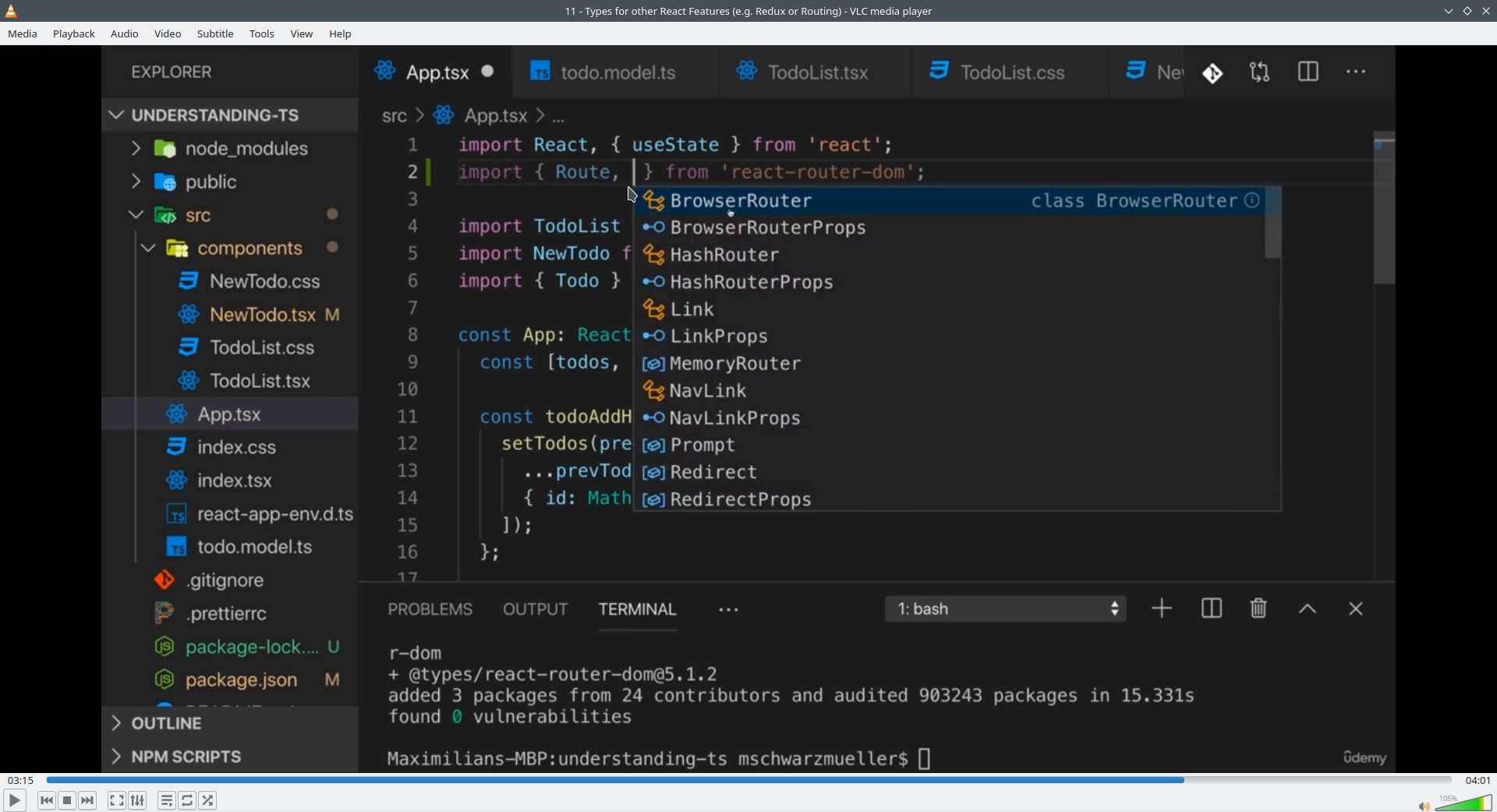Toggle shuffle random playback
The width and height of the screenshot is (1497, 812).
point(208,800)
